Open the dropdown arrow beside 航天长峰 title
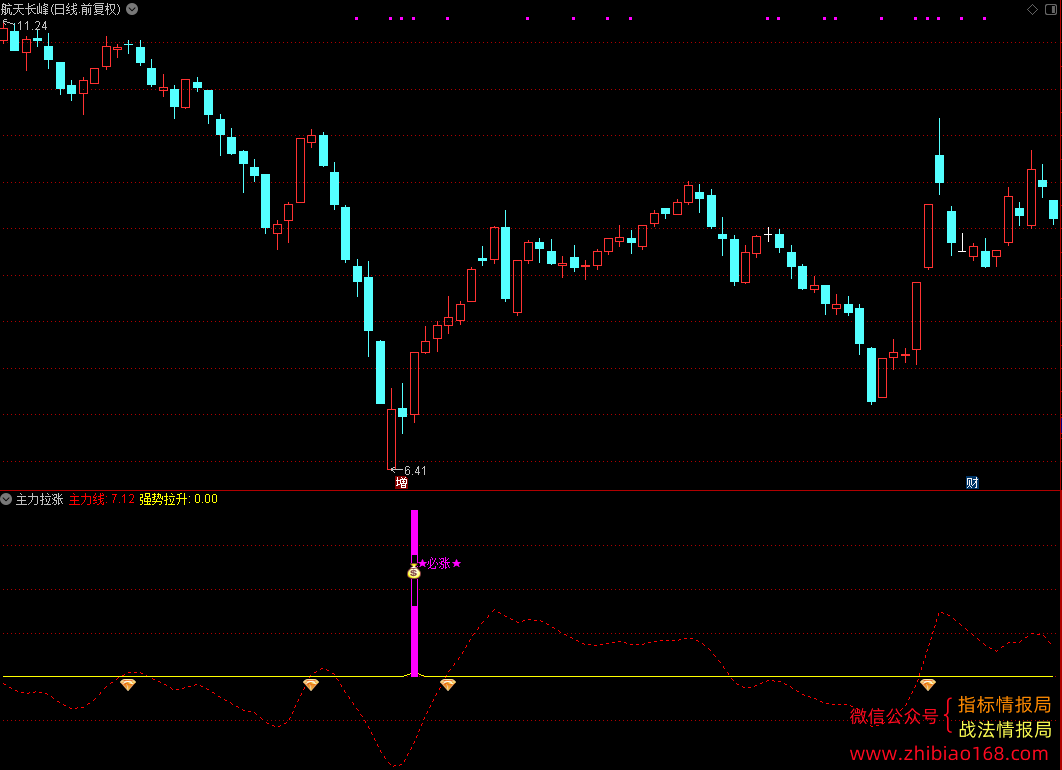The image size is (1062, 770). pos(132,9)
